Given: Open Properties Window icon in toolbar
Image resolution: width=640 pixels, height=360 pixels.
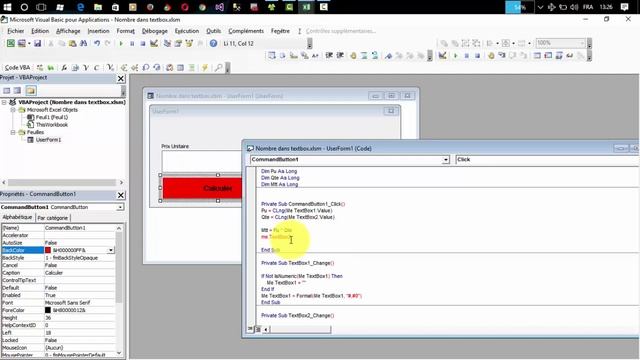Looking at the screenshot, I should pyautogui.click(x=178, y=43).
